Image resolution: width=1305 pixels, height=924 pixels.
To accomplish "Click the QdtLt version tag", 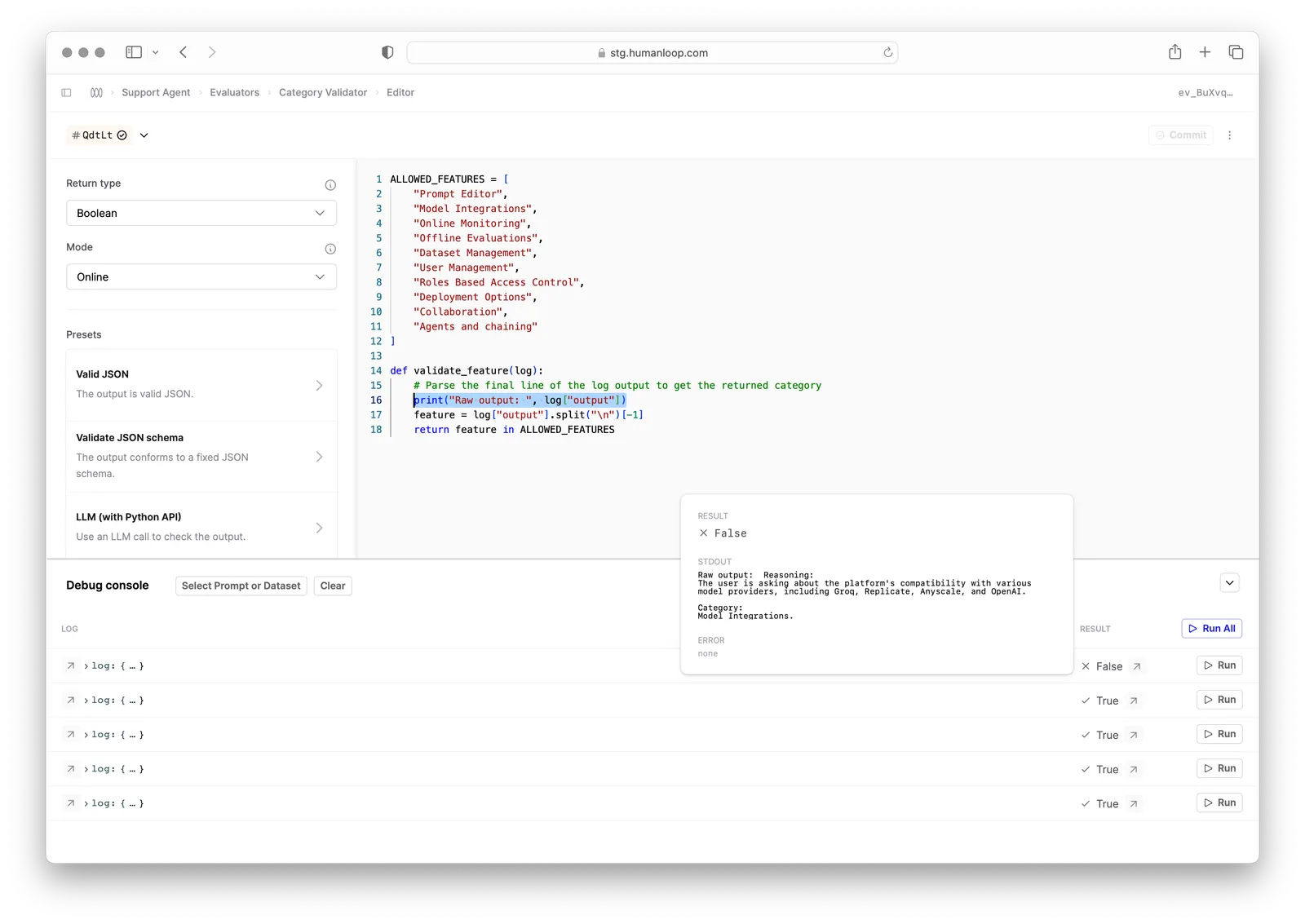I will click(x=100, y=135).
